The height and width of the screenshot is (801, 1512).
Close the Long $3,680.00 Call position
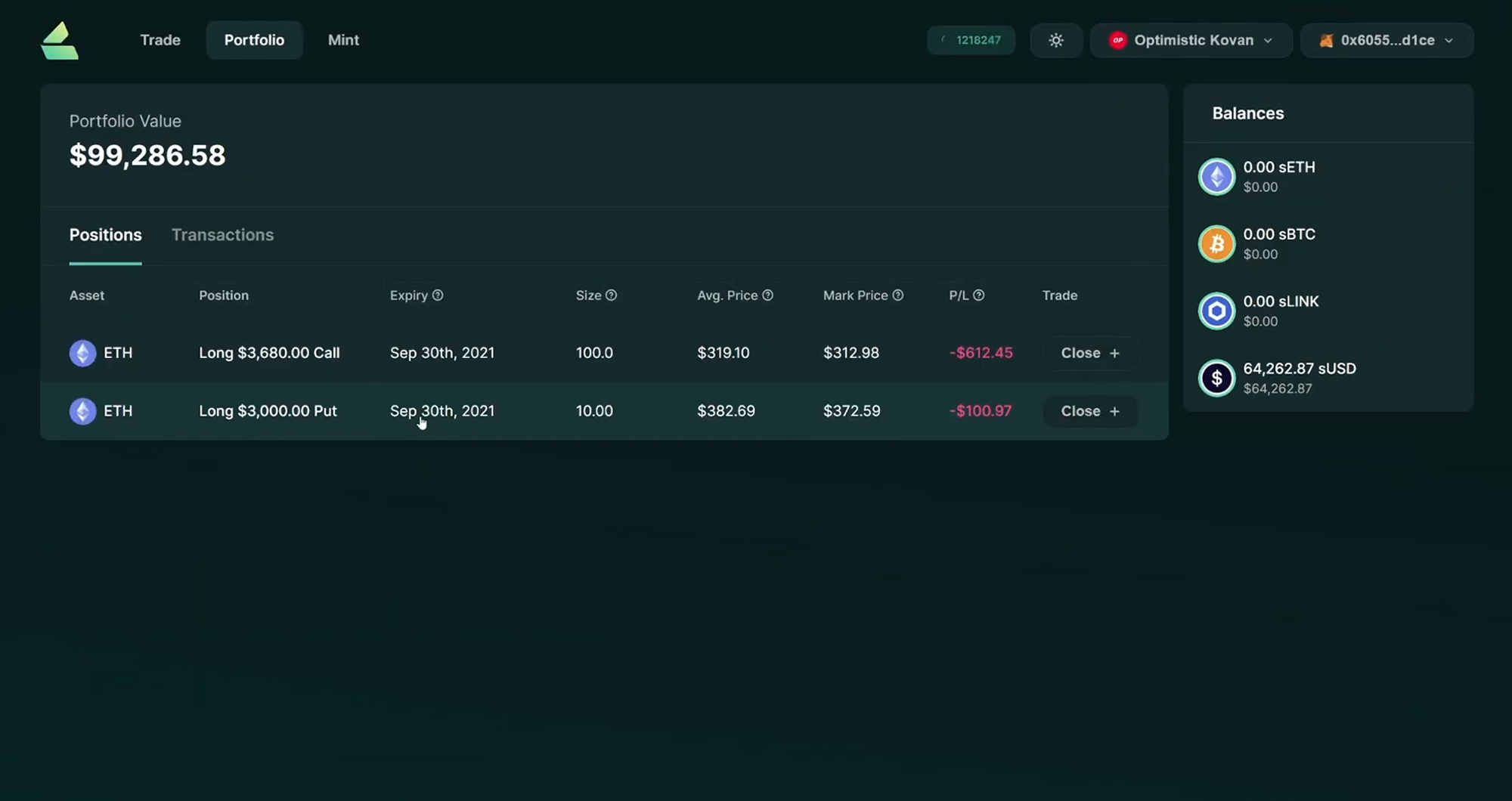[1089, 352]
